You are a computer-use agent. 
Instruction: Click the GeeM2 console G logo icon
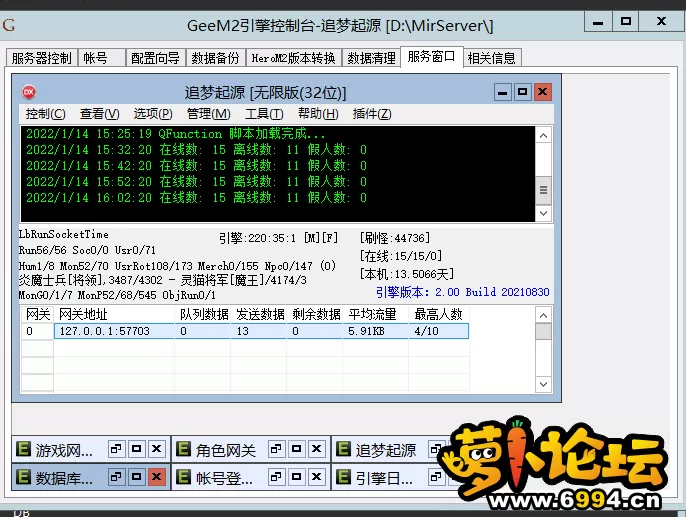[x=9, y=25]
